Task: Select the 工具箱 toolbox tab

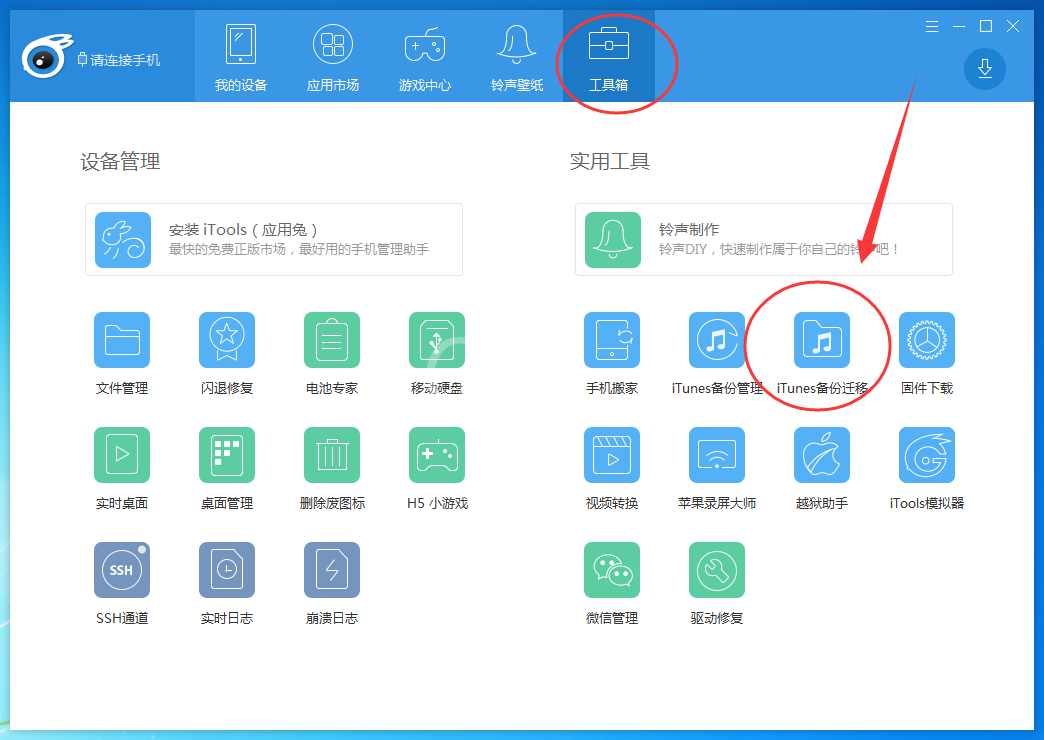Action: pyautogui.click(x=609, y=57)
